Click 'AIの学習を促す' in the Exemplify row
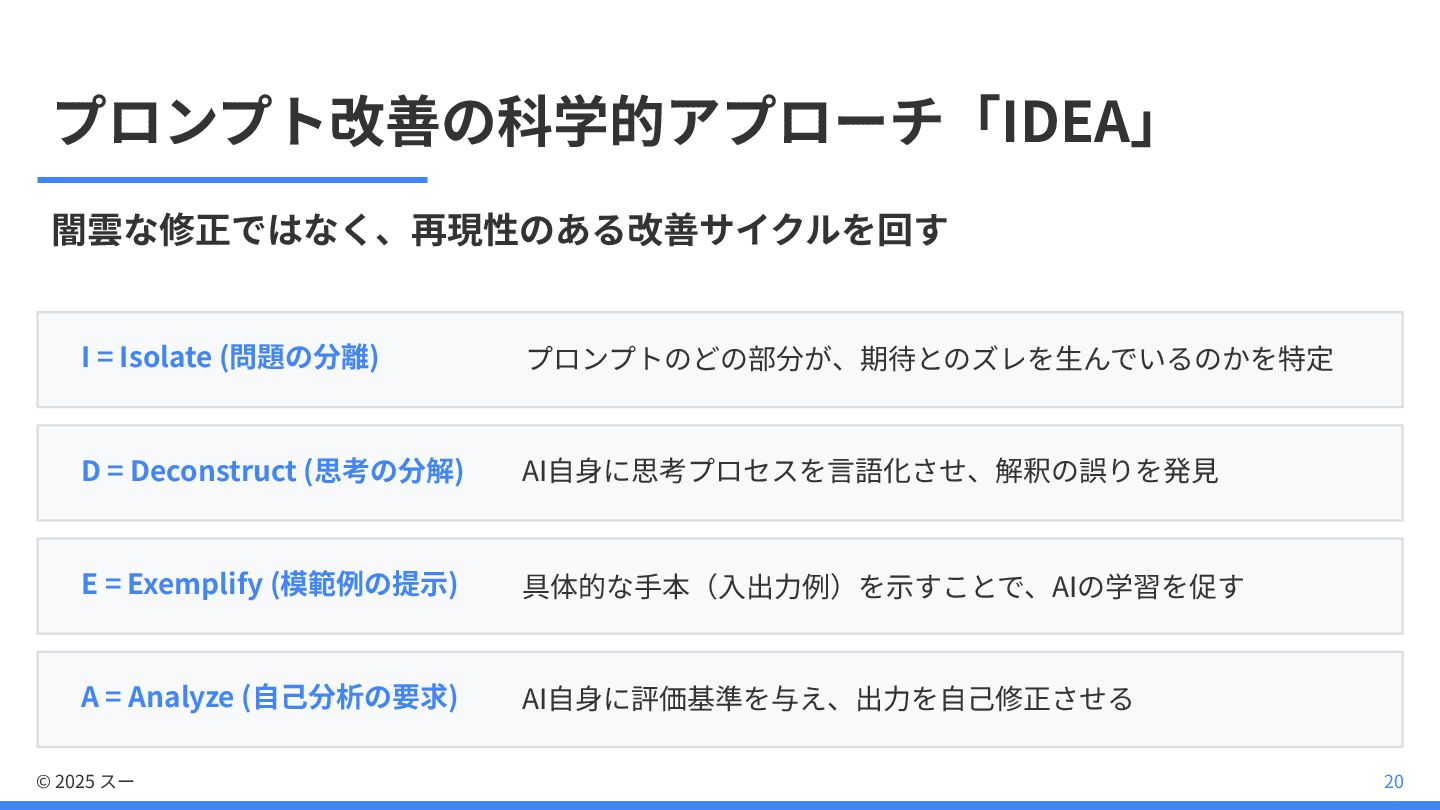Image resolution: width=1440 pixels, height=810 pixels. [1148, 585]
